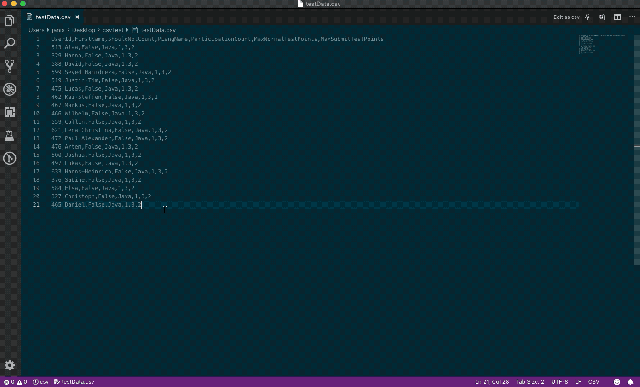Click testData.csv in the breadcrumb path

(159, 30)
